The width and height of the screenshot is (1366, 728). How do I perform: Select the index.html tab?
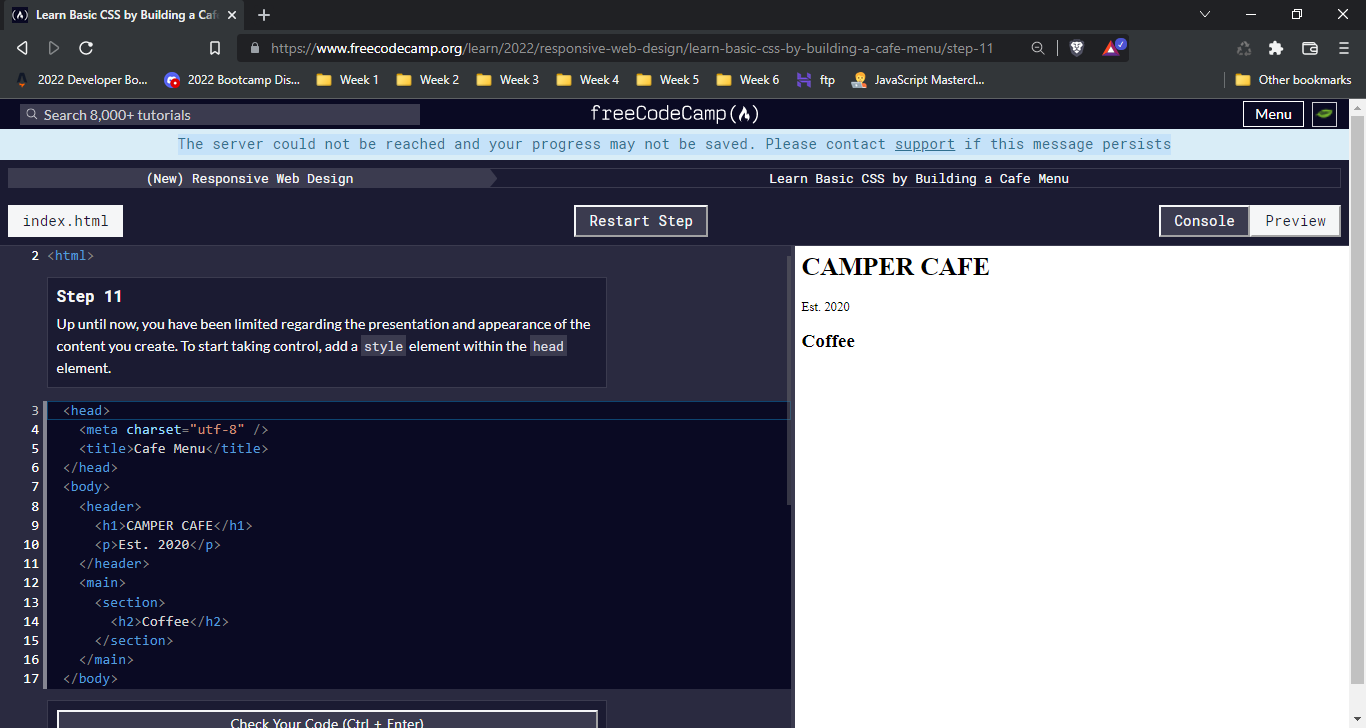pyautogui.click(x=65, y=220)
